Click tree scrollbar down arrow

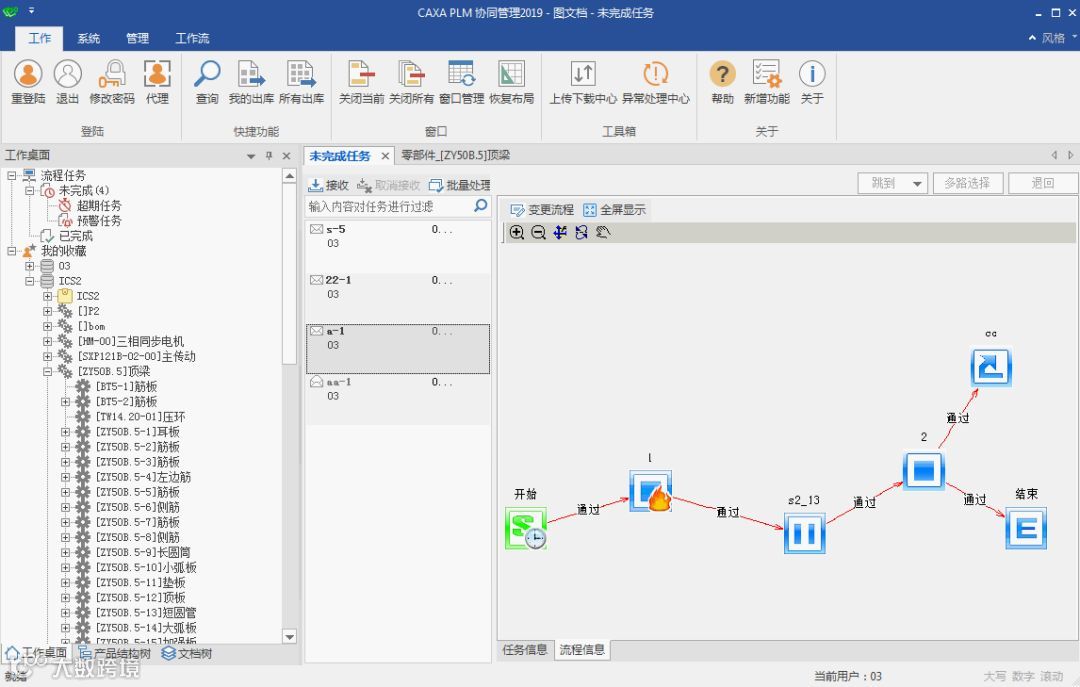289,637
